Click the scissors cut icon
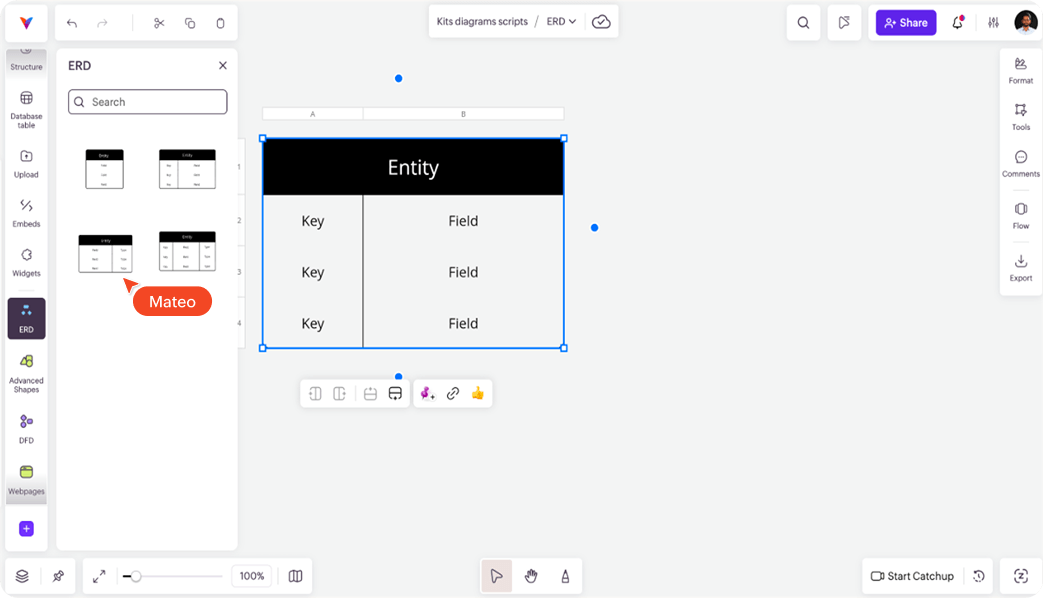 (159, 23)
